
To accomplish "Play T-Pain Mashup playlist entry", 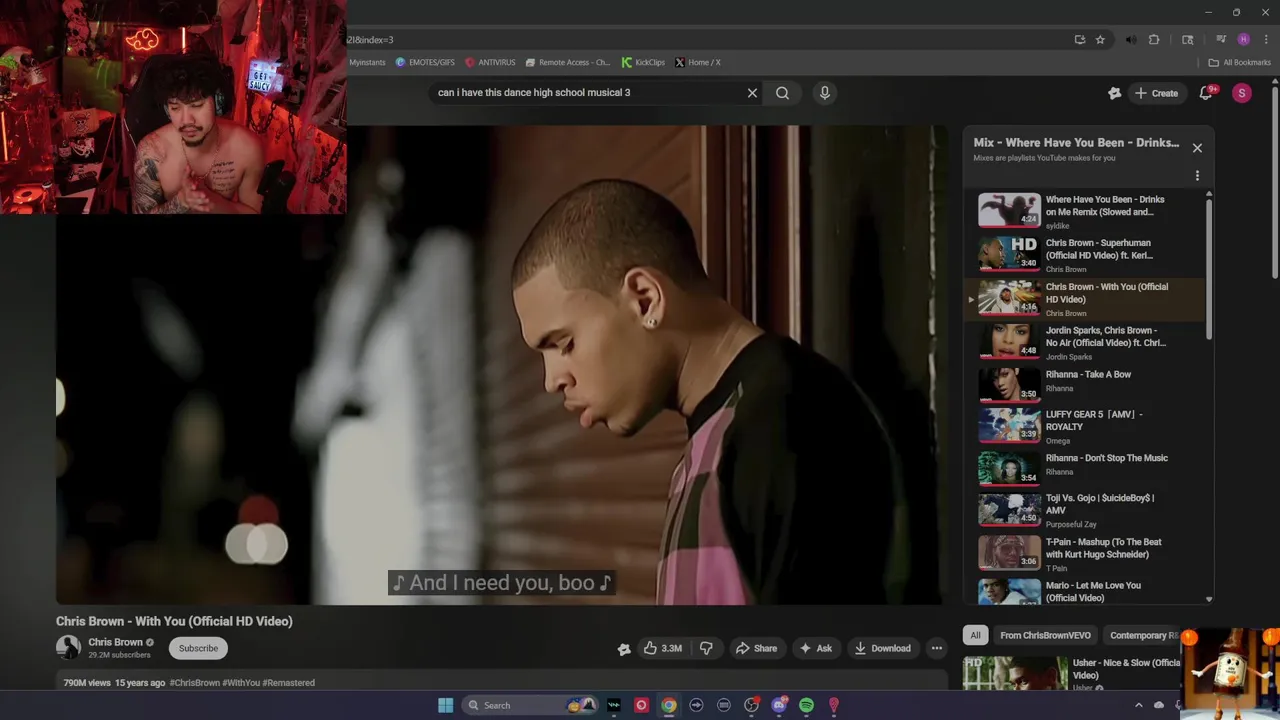I will coord(1085,553).
